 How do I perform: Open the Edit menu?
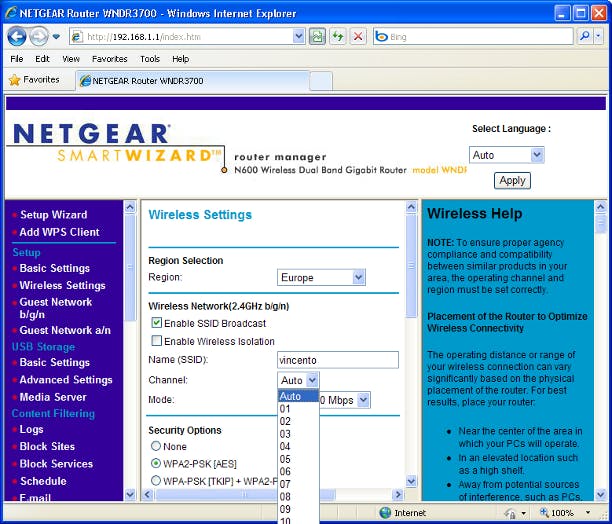tap(42, 59)
